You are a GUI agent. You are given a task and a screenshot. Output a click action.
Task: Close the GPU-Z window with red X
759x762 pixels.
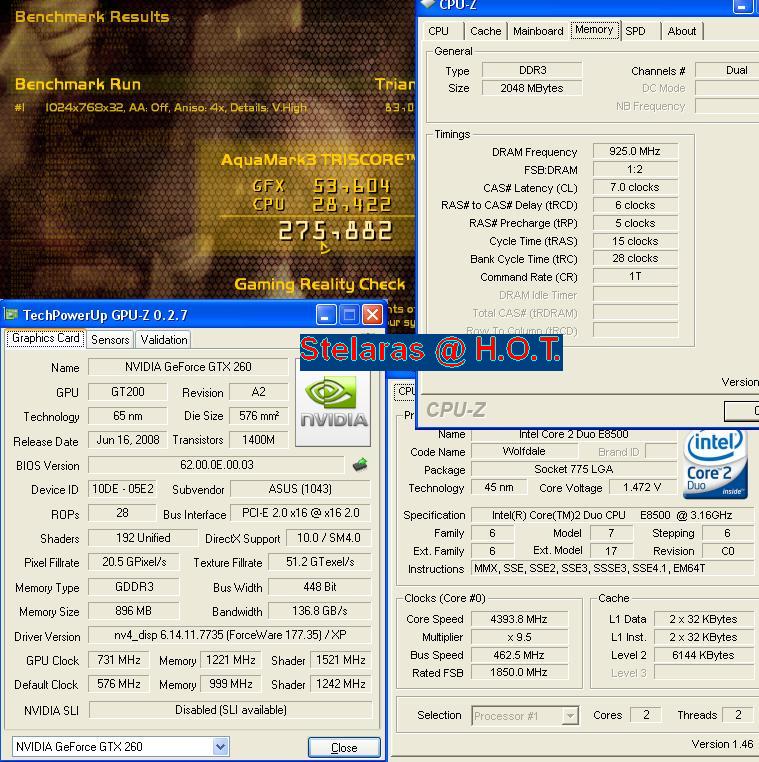[373, 315]
